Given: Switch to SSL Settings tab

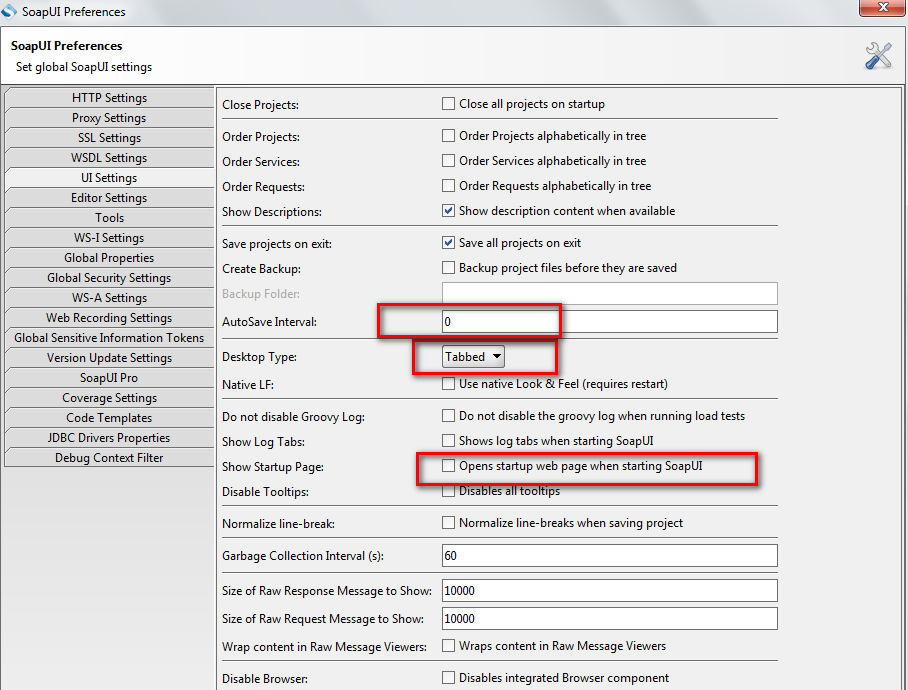Looking at the screenshot, I should 109,138.
